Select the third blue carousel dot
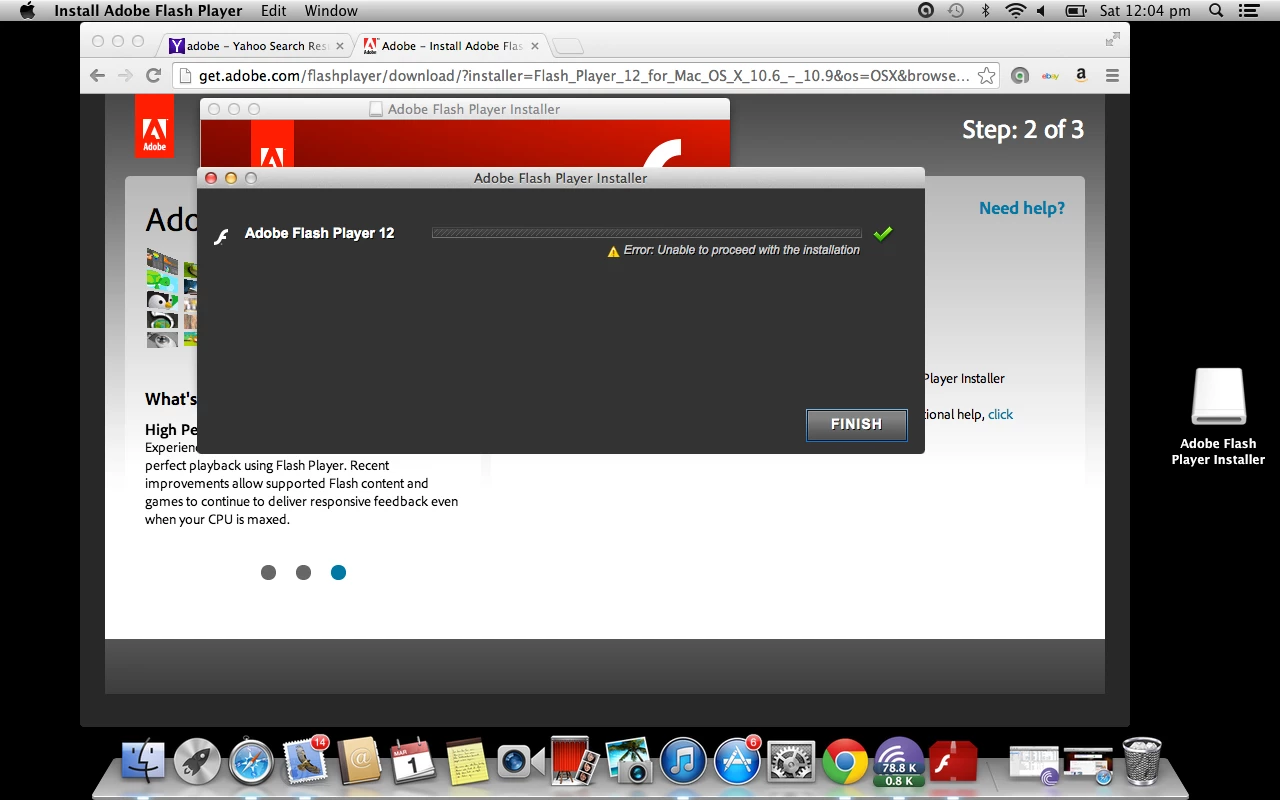The width and height of the screenshot is (1280, 800). tap(338, 572)
